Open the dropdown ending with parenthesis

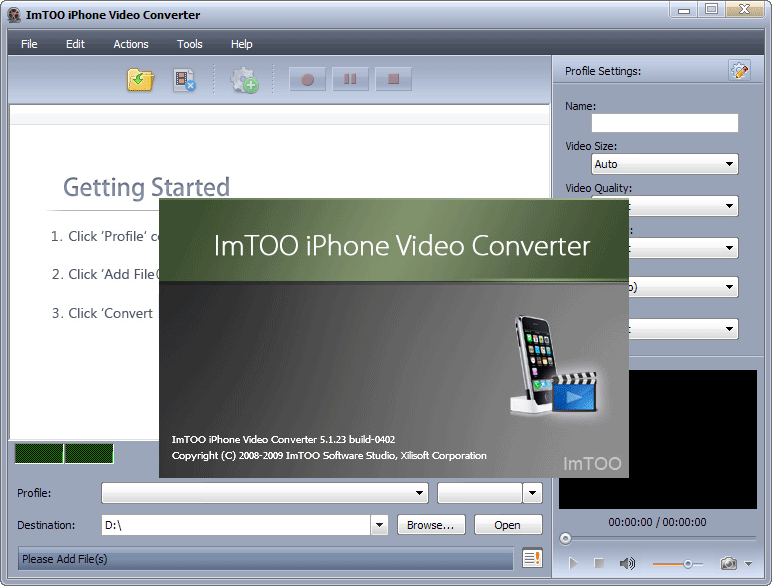729,287
